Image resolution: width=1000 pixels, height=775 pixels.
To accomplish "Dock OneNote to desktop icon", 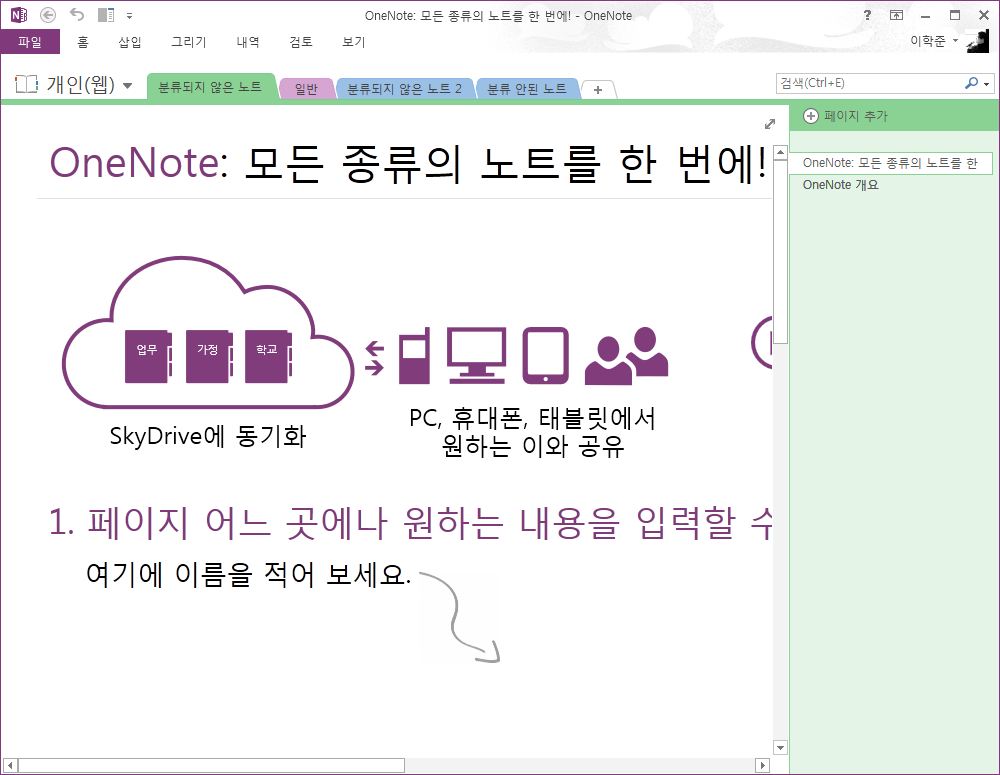I will pyautogui.click(x=106, y=15).
